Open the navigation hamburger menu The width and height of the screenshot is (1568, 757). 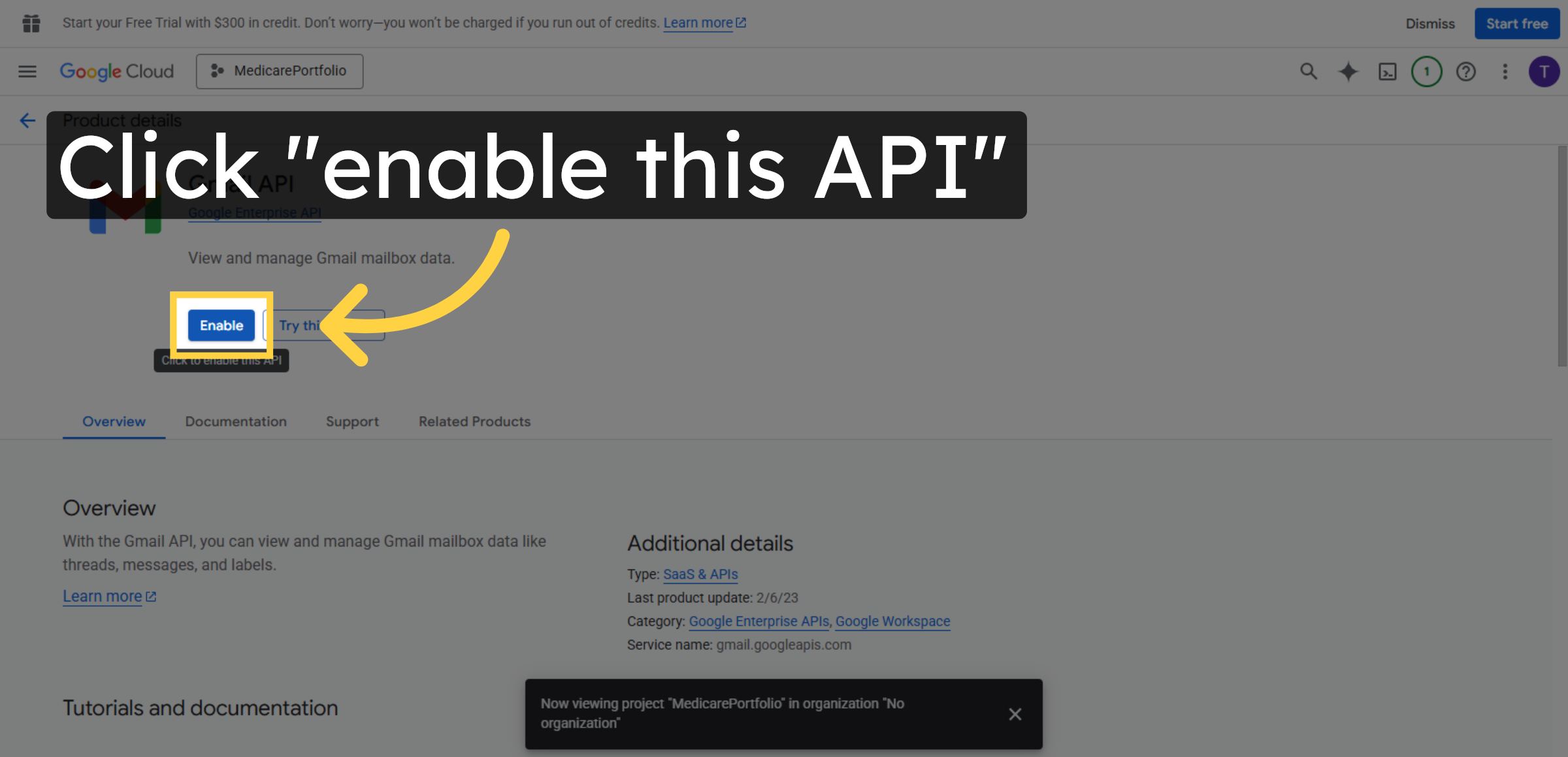point(27,71)
